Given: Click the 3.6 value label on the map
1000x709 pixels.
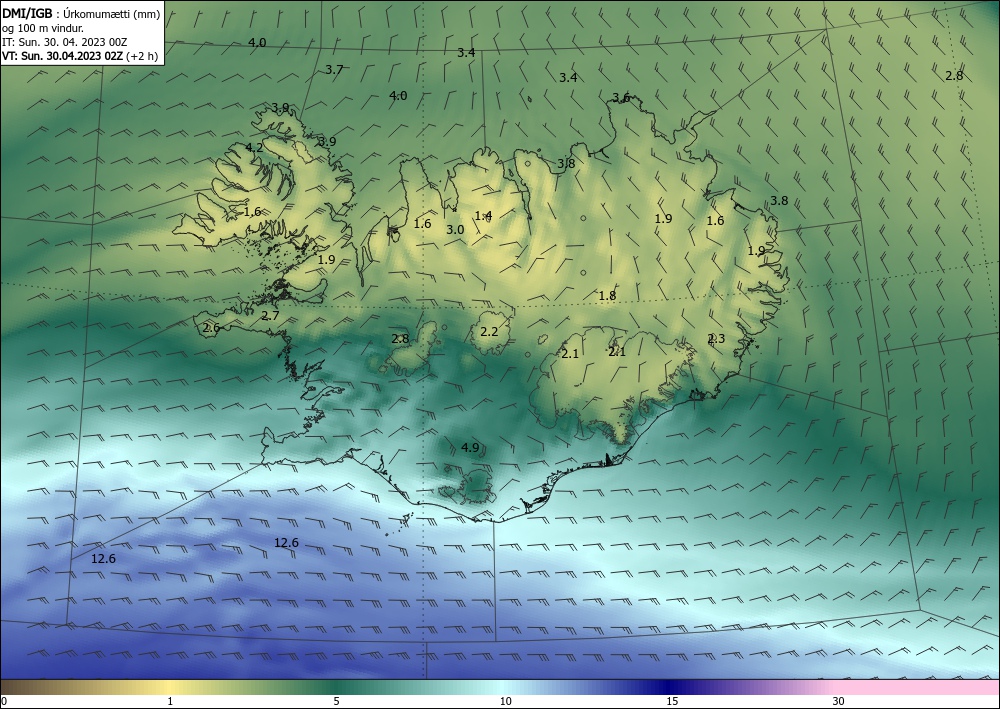Looking at the screenshot, I should click(621, 98).
